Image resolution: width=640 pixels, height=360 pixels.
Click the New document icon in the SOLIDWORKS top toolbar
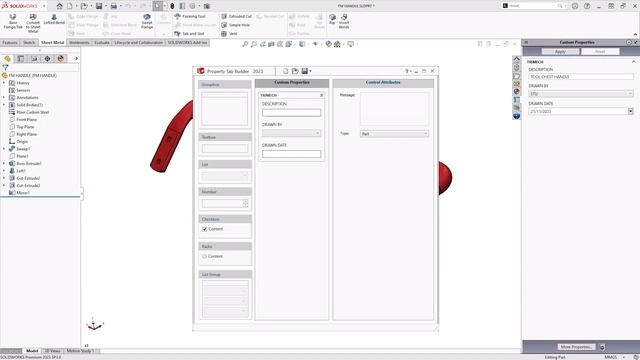pos(70,6)
